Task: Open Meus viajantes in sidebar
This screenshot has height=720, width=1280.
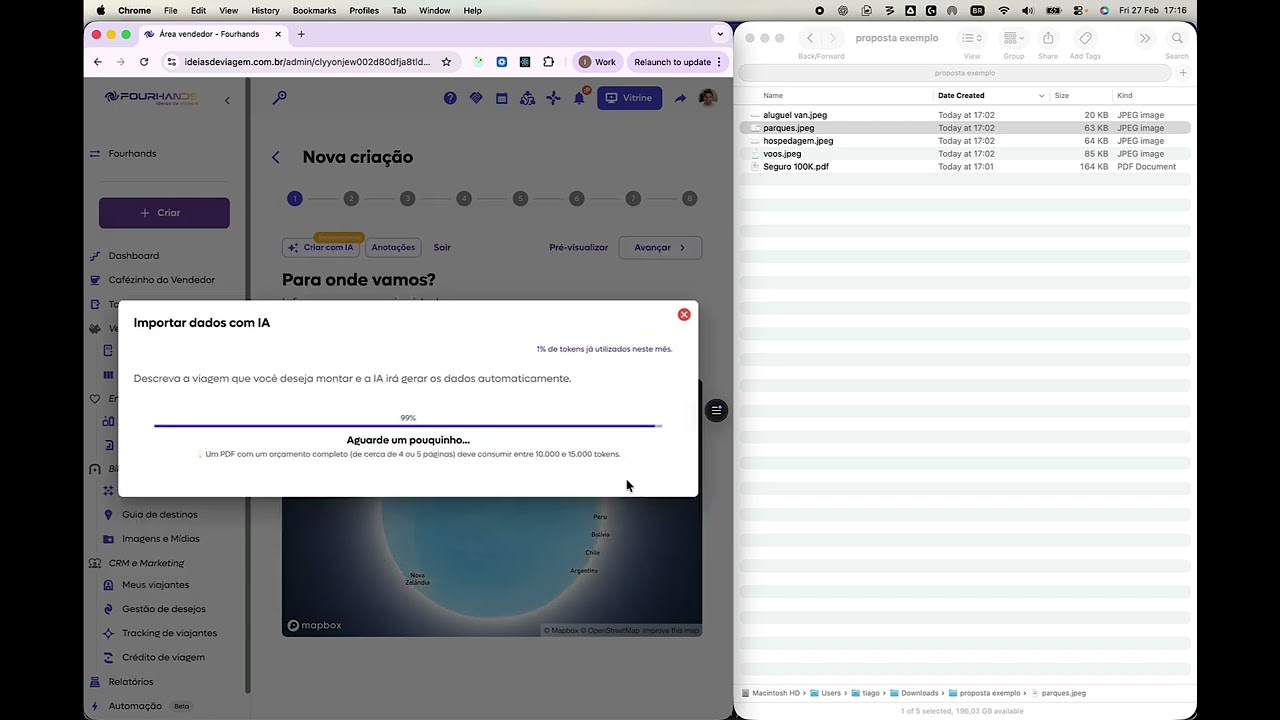Action: [x=155, y=584]
